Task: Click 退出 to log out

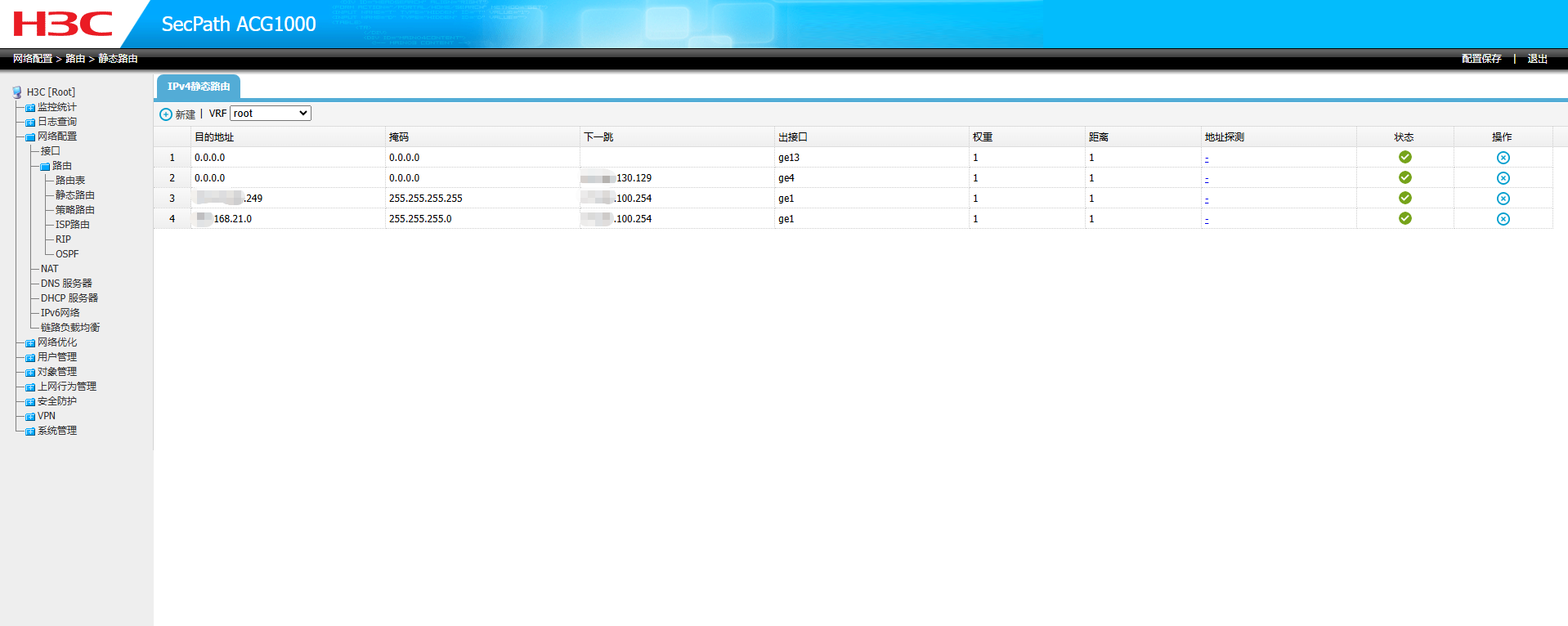Action: click(1537, 59)
